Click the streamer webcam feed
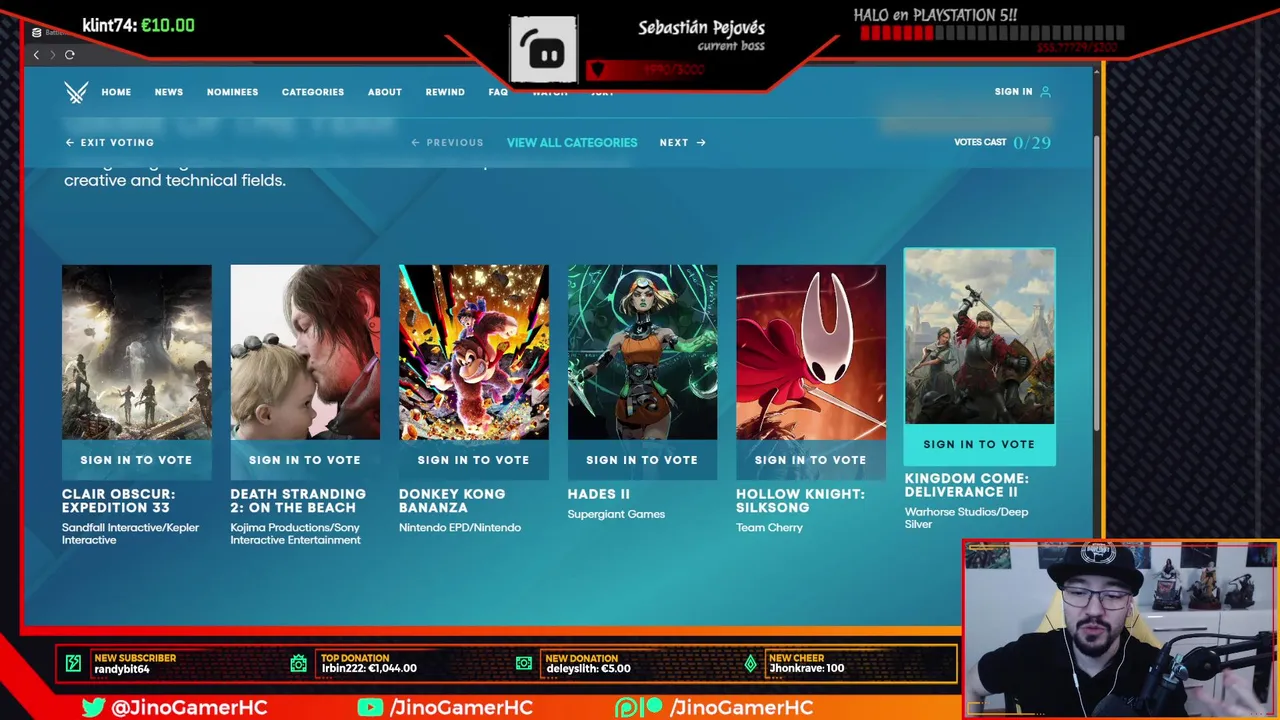This screenshot has height=720, width=1280. coord(1120,629)
